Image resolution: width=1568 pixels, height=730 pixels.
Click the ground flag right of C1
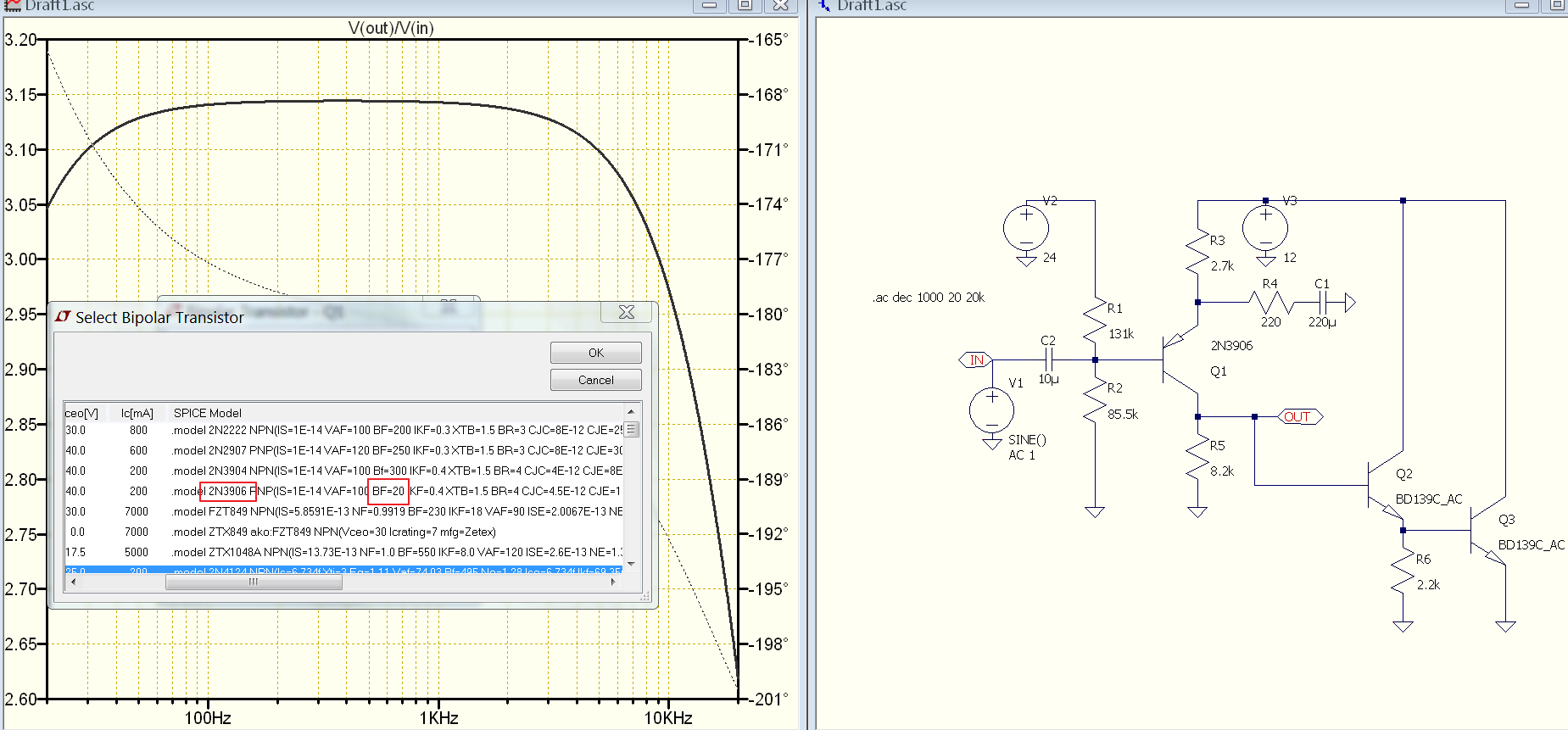coord(1350,302)
